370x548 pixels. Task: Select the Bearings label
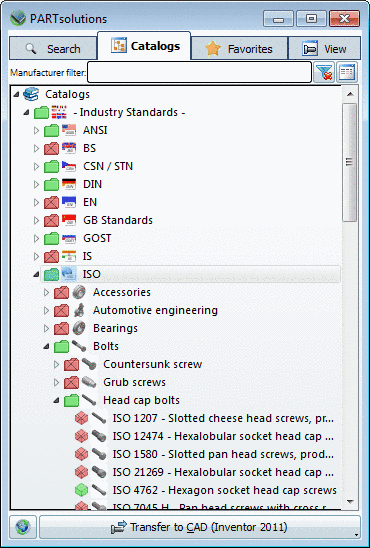coord(115,329)
